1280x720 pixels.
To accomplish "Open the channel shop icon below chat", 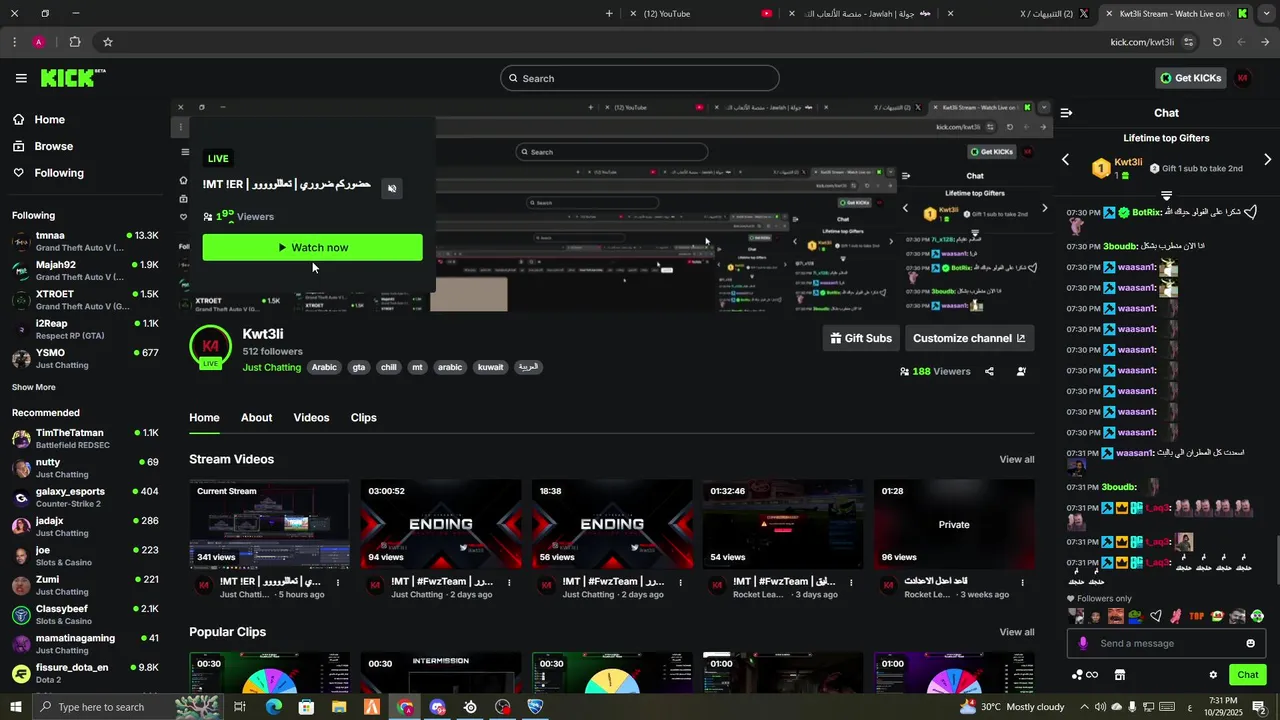I will (x=1120, y=675).
